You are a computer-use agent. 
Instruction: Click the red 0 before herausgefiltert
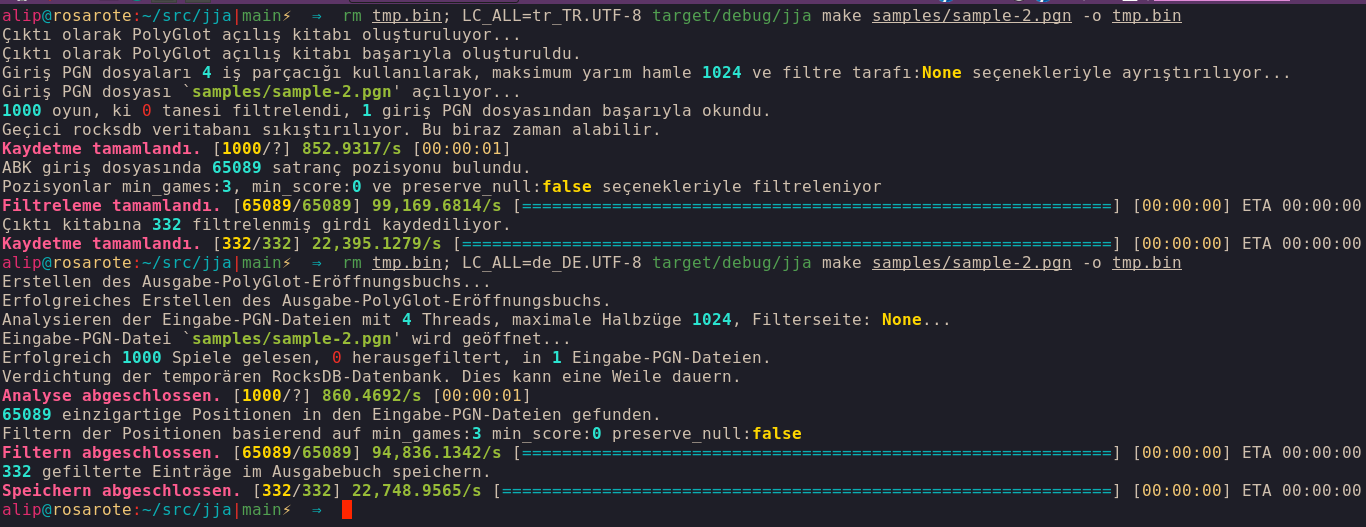coord(337,358)
